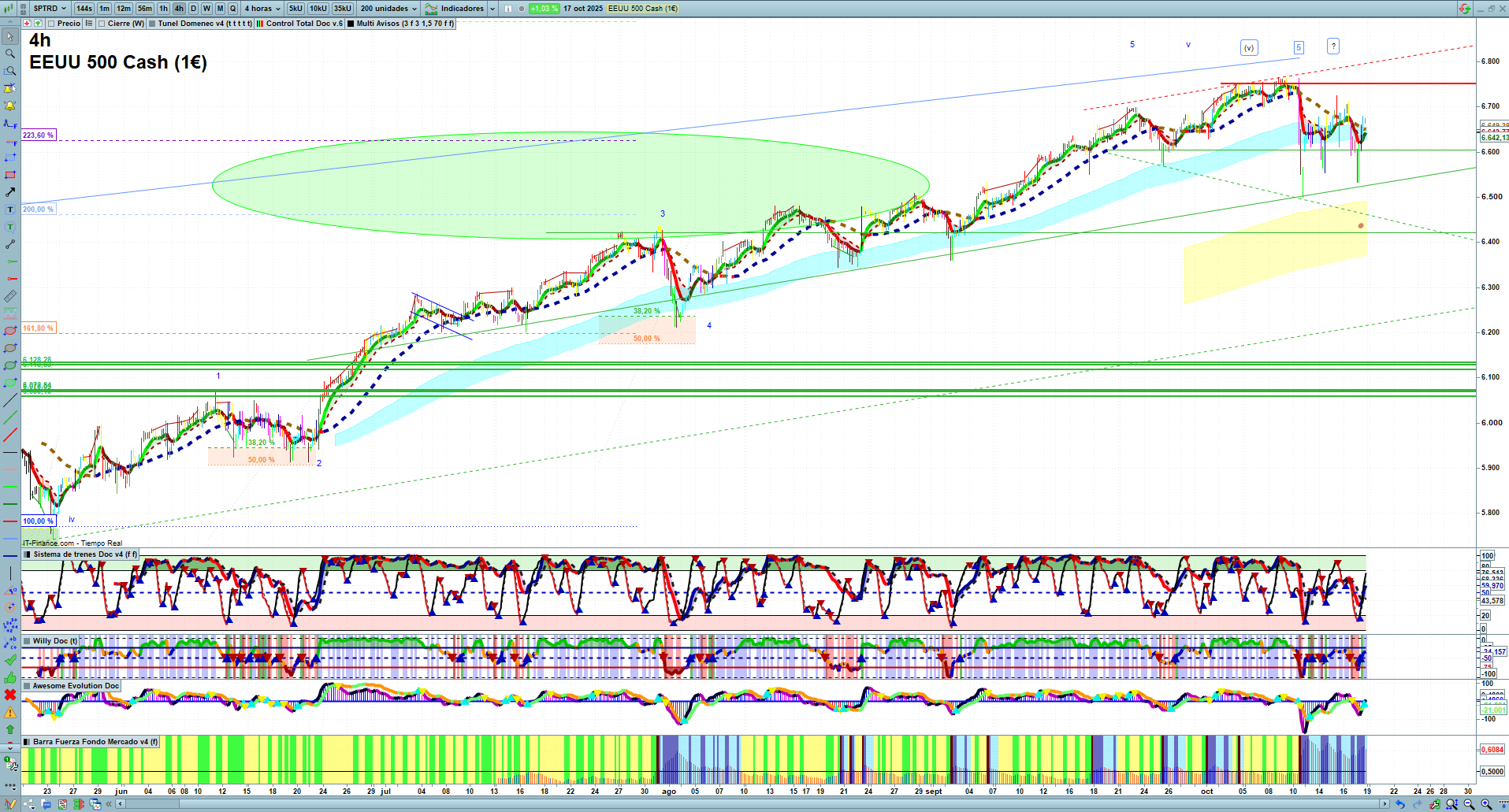Select the arrow cursor tool

[x=10, y=36]
